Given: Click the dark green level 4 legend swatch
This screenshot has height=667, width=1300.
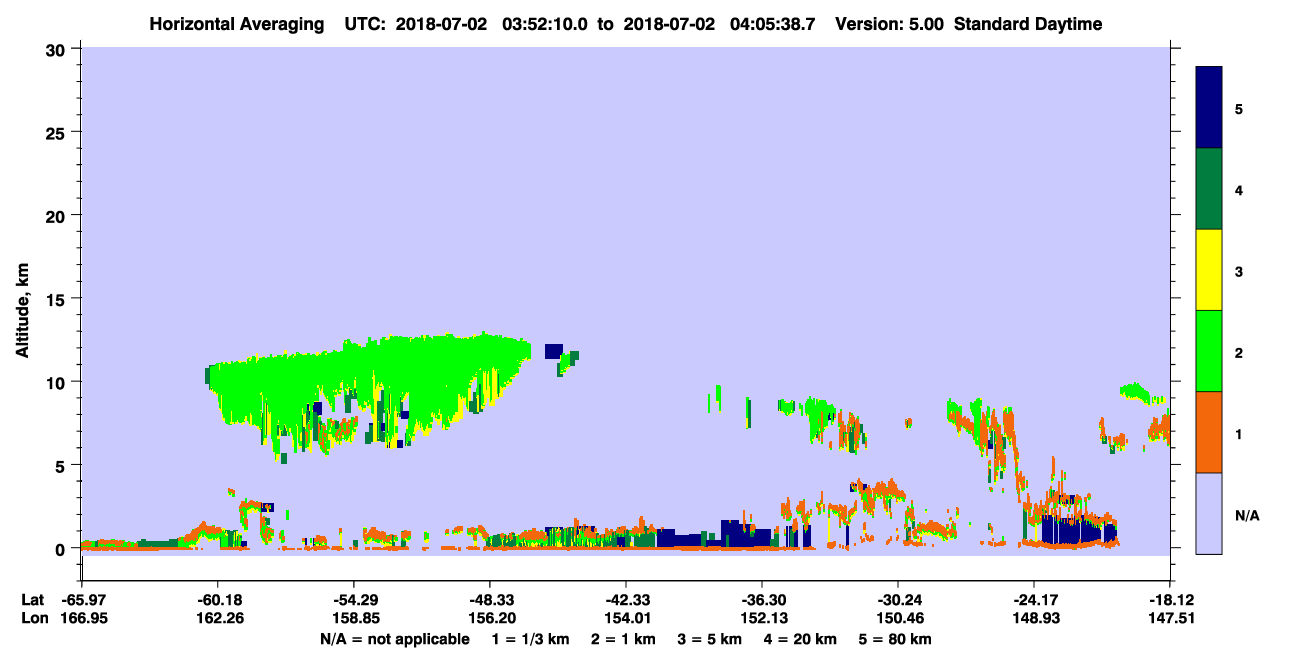Looking at the screenshot, I should [1209, 189].
